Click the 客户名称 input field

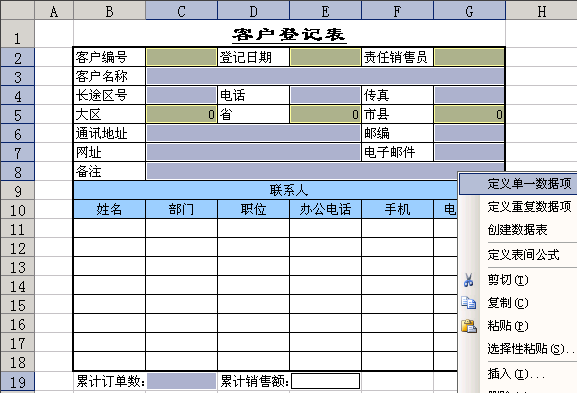click(325, 76)
